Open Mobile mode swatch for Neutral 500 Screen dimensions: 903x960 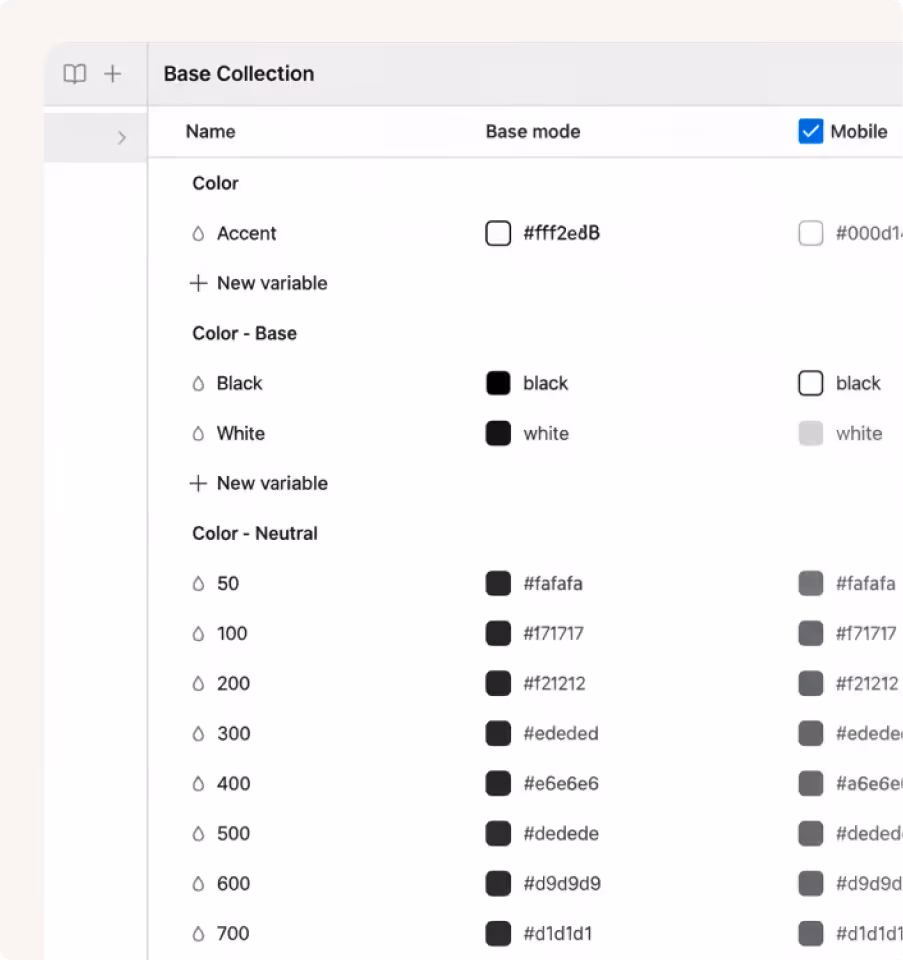[x=811, y=833]
